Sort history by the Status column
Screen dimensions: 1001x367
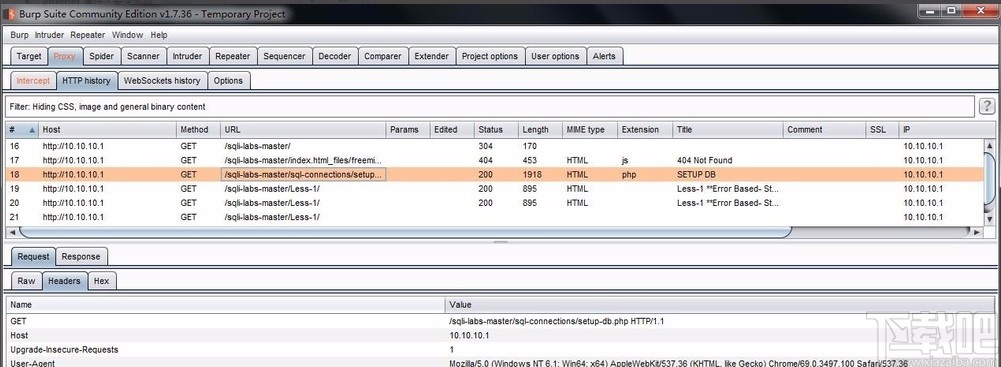tap(496, 130)
